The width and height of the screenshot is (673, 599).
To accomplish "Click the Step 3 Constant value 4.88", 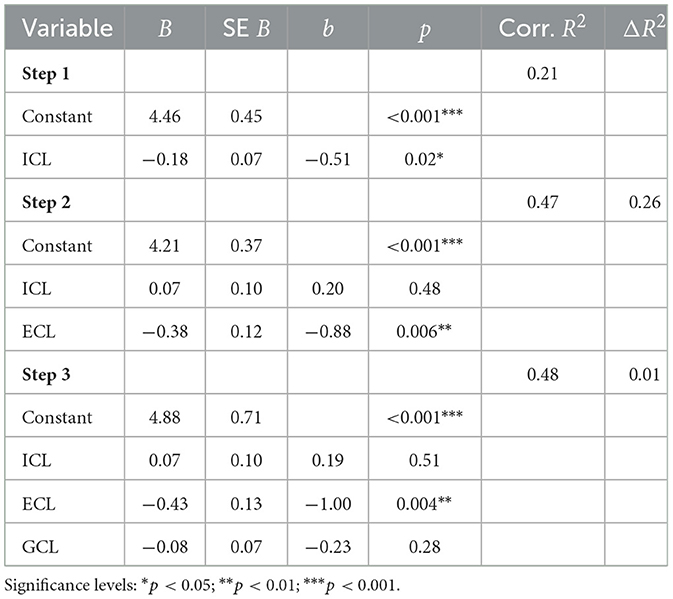I will pyautogui.click(x=165, y=417).
